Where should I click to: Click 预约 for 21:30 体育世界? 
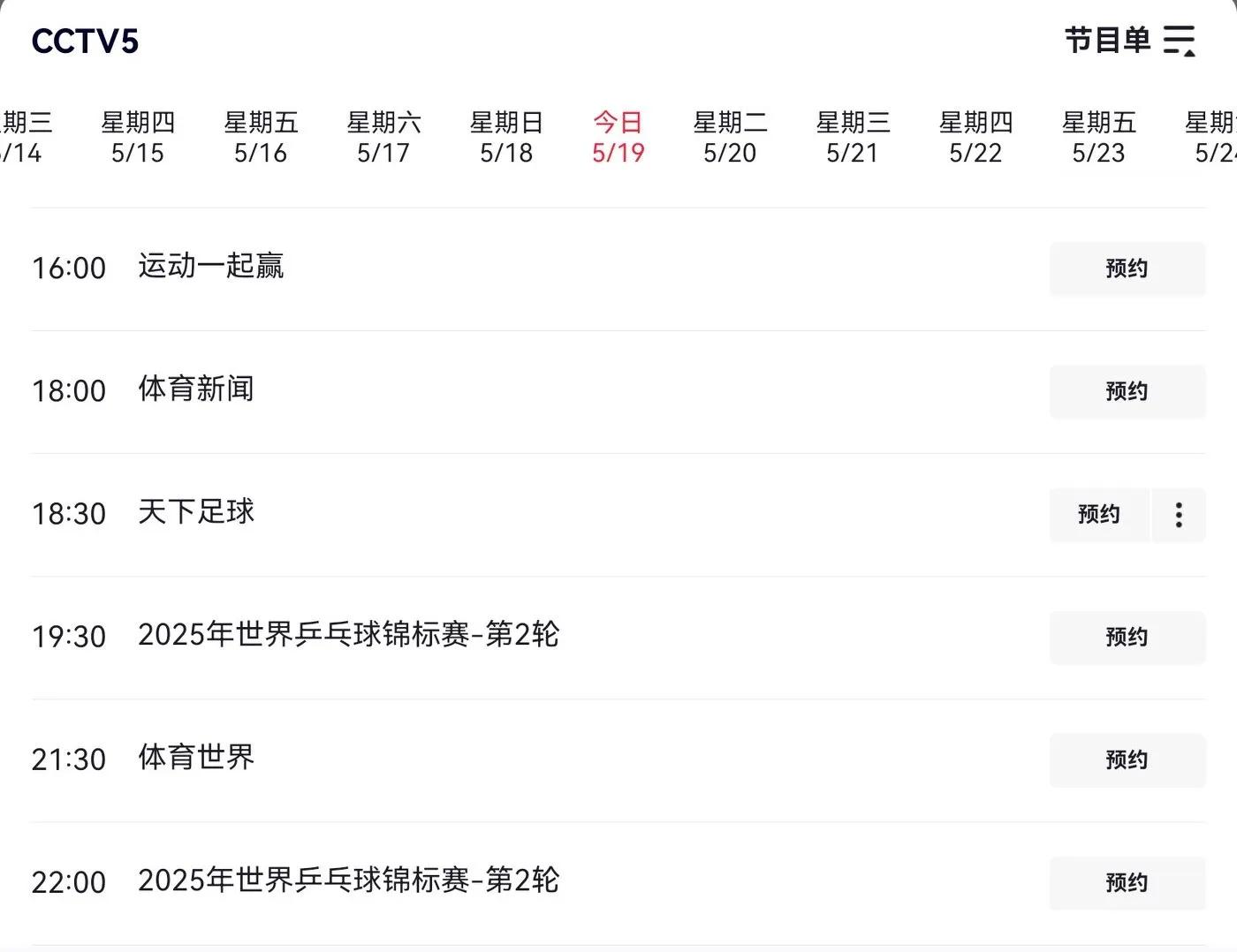point(1127,760)
